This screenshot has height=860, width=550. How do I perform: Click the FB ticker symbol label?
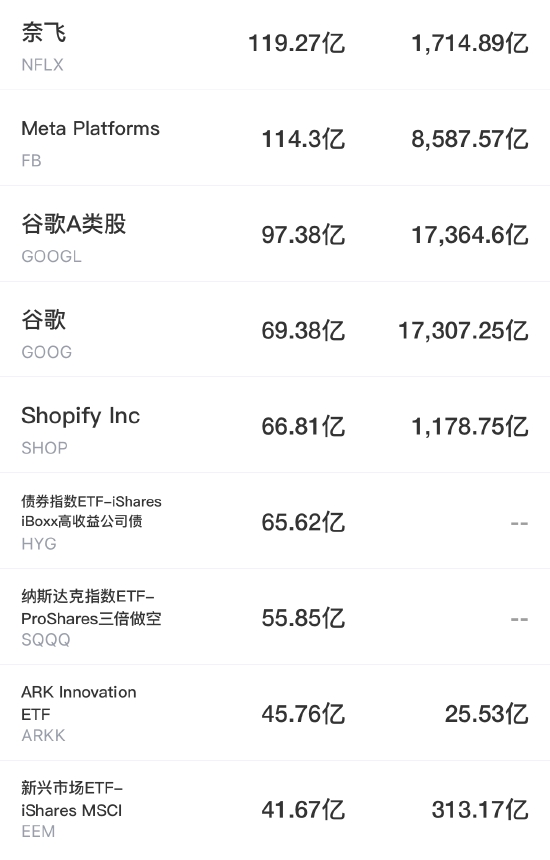pos(31,161)
